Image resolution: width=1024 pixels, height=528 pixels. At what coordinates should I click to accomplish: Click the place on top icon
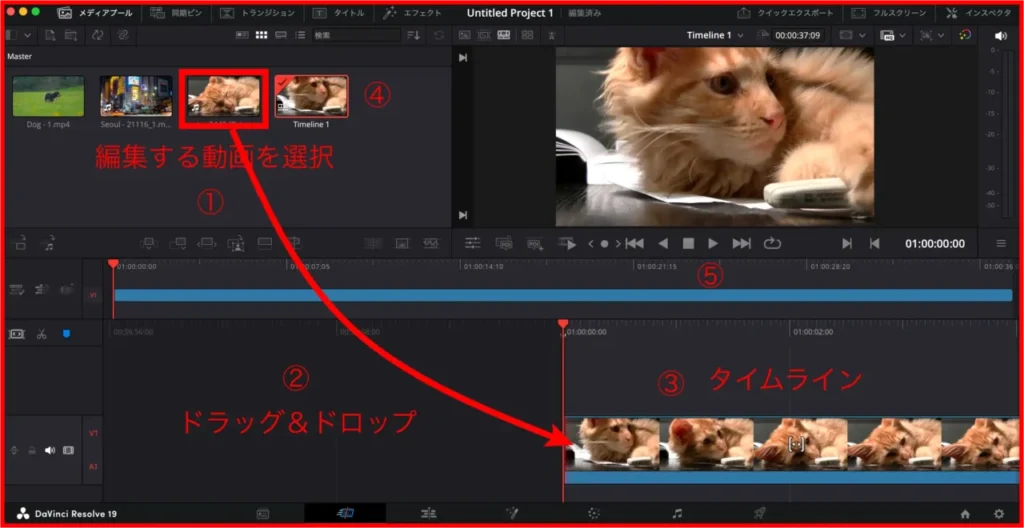click(265, 244)
